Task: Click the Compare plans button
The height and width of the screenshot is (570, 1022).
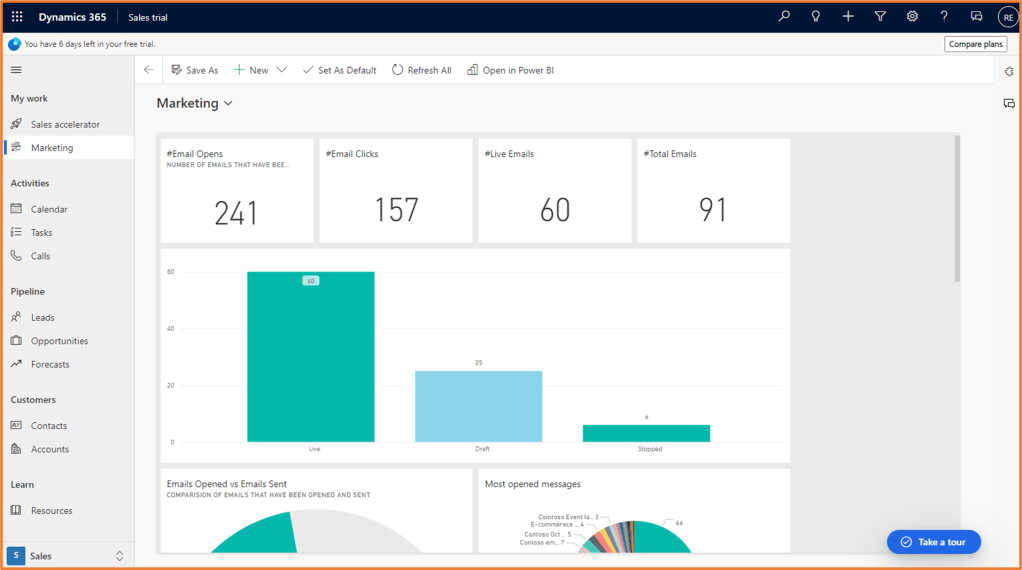Action: [x=975, y=44]
